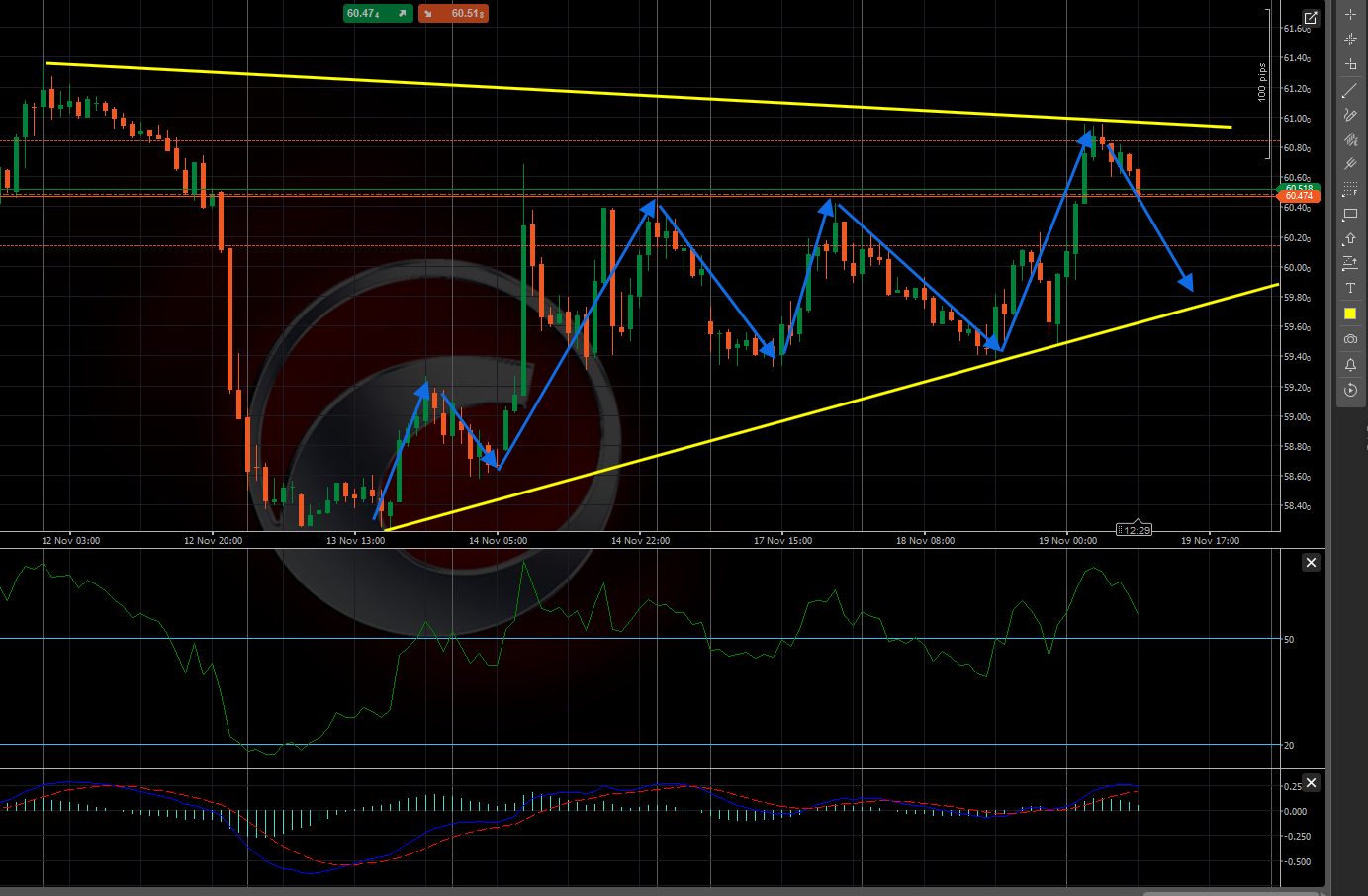Click the 14 Nov 22:00 time label
Image resolution: width=1368 pixels, height=896 pixels.
(x=640, y=541)
